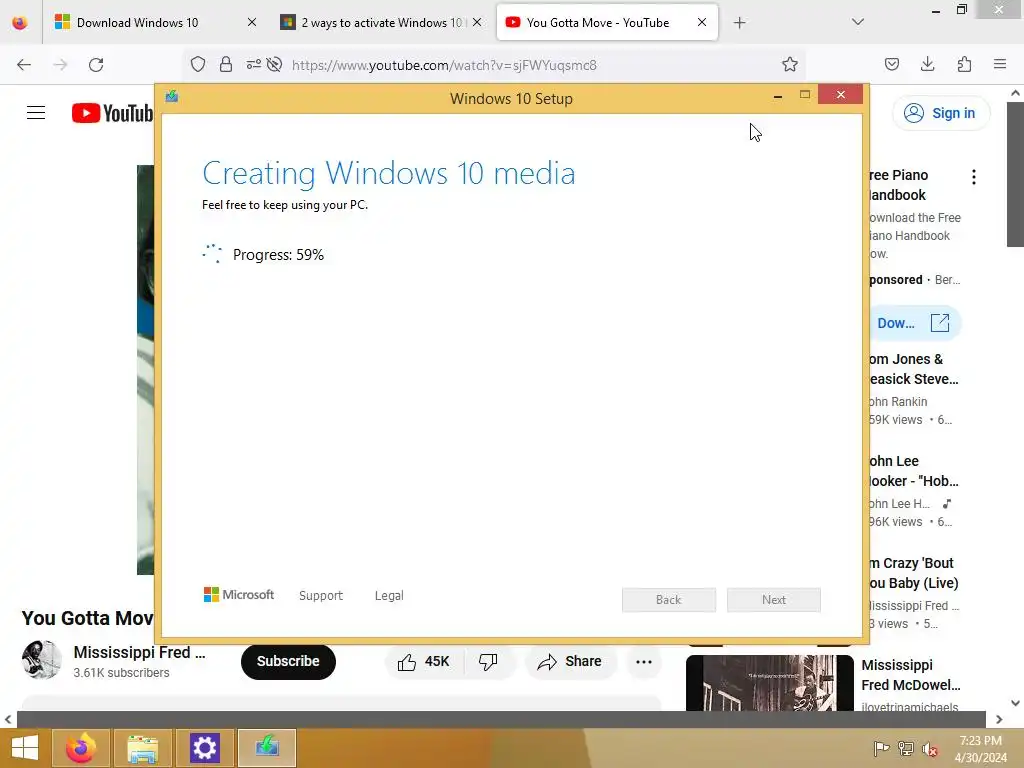Click the Back button in Setup
Screen dimensions: 1024x768
pyautogui.click(x=669, y=600)
